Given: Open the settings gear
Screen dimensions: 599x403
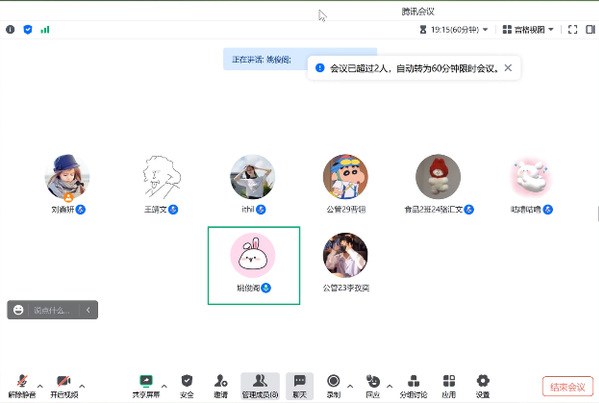Looking at the screenshot, I should pyautogui.click(x=483, y=386).
